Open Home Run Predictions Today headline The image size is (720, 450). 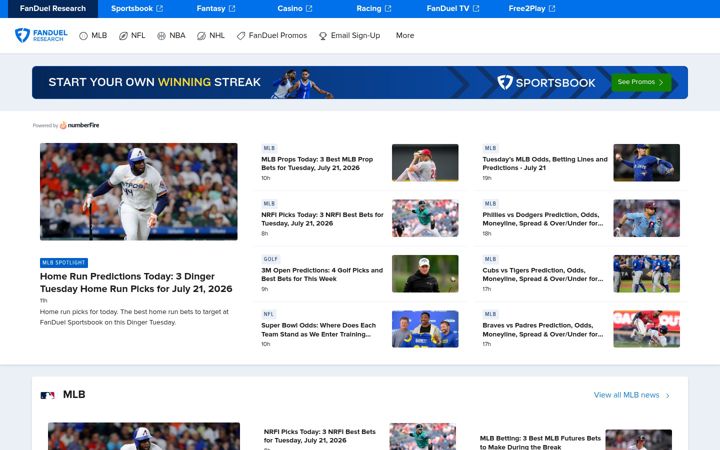[136, 282]
